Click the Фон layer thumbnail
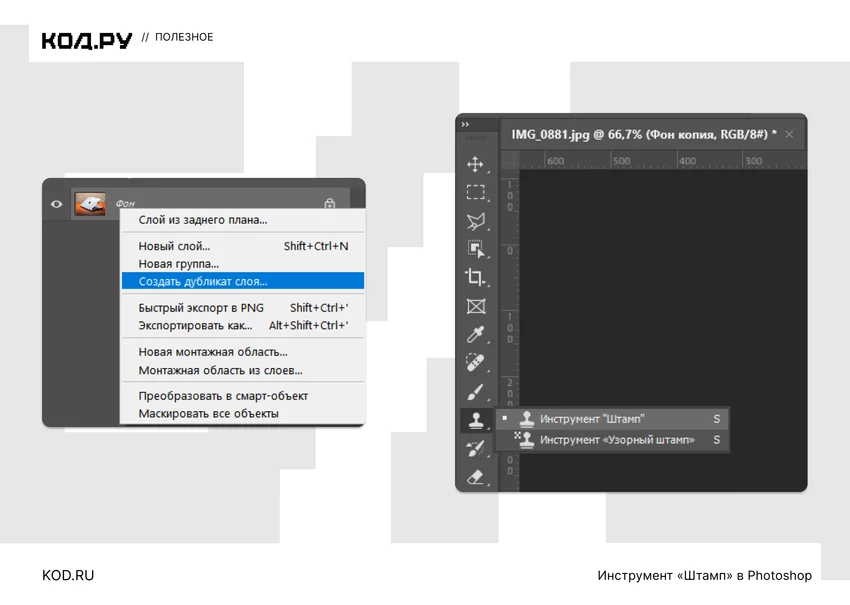Screen dimensions: 850x605 click(90, 204)
